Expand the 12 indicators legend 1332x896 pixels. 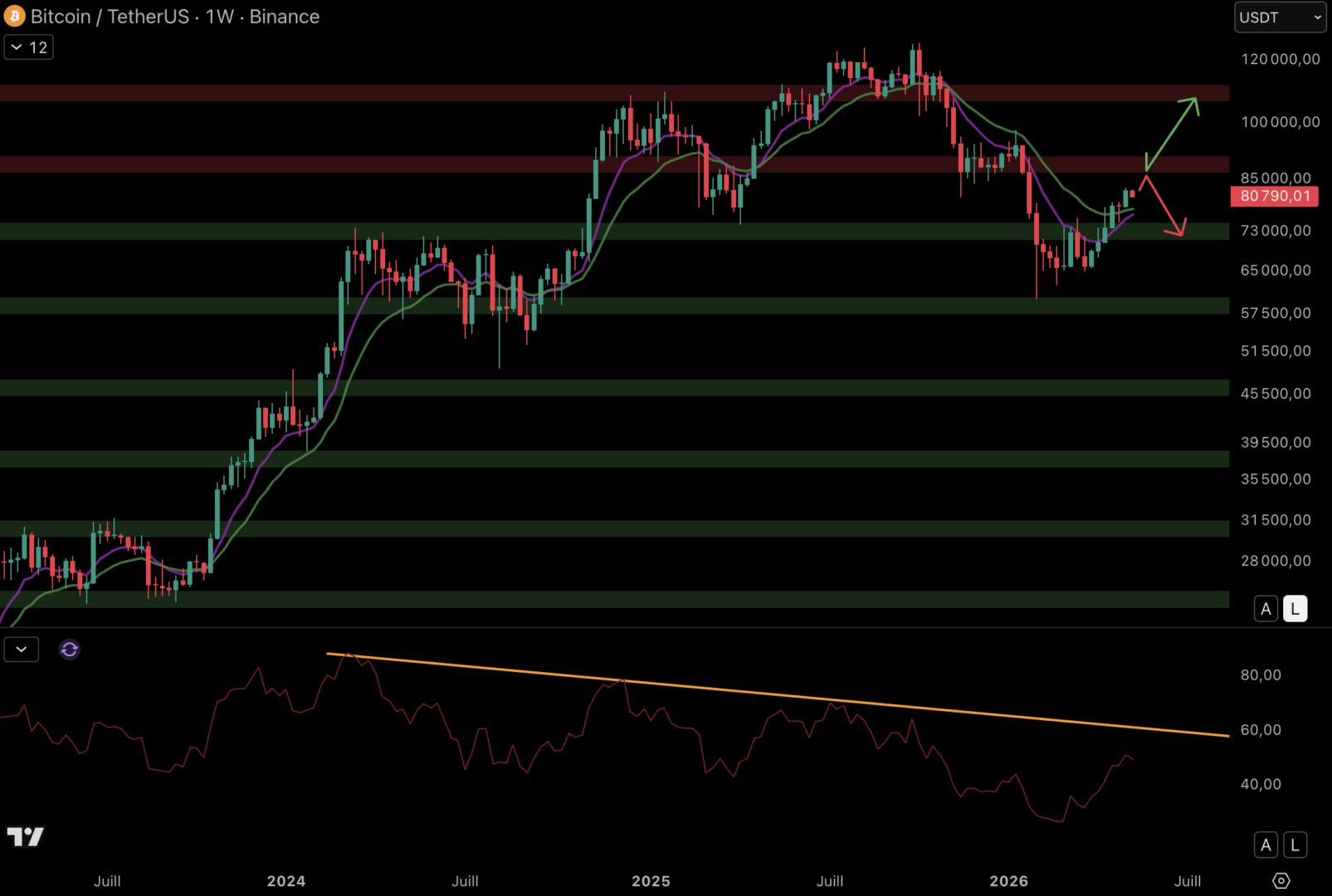pos(29,47)
